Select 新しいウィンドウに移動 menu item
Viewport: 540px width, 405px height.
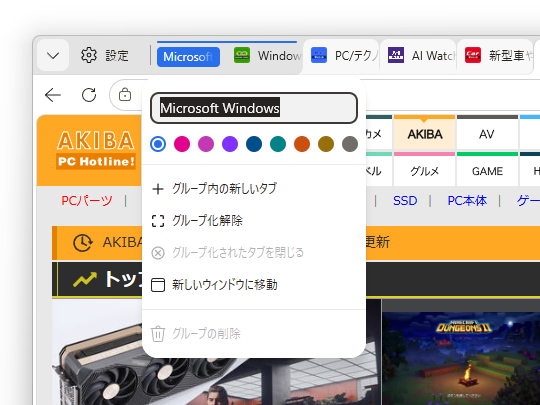tap(254, 285)
